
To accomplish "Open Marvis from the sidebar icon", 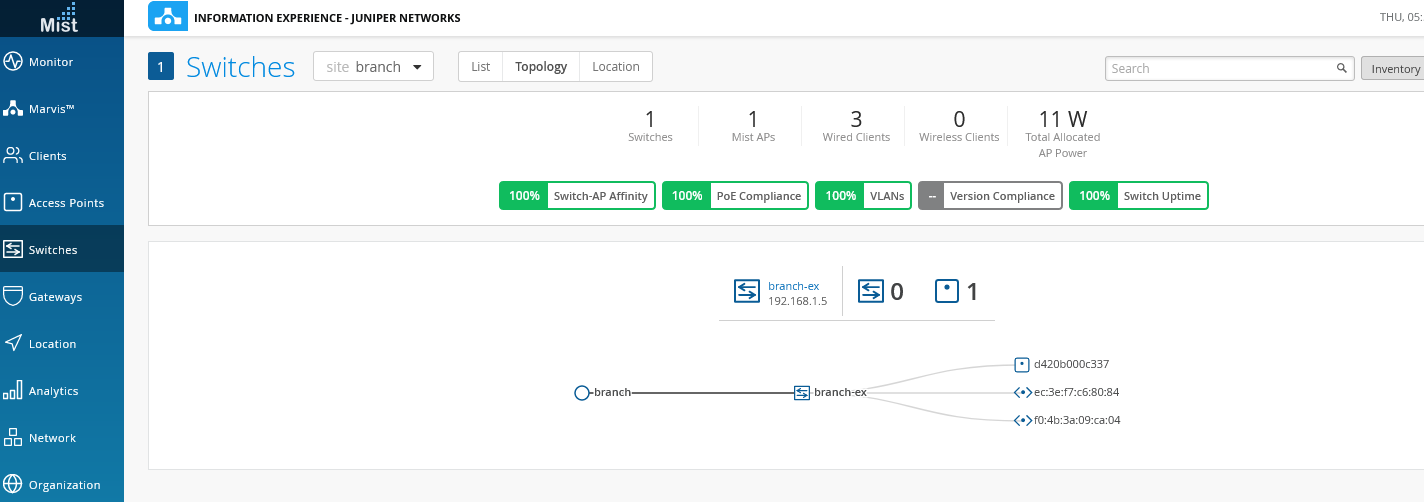I will [13, 109].
